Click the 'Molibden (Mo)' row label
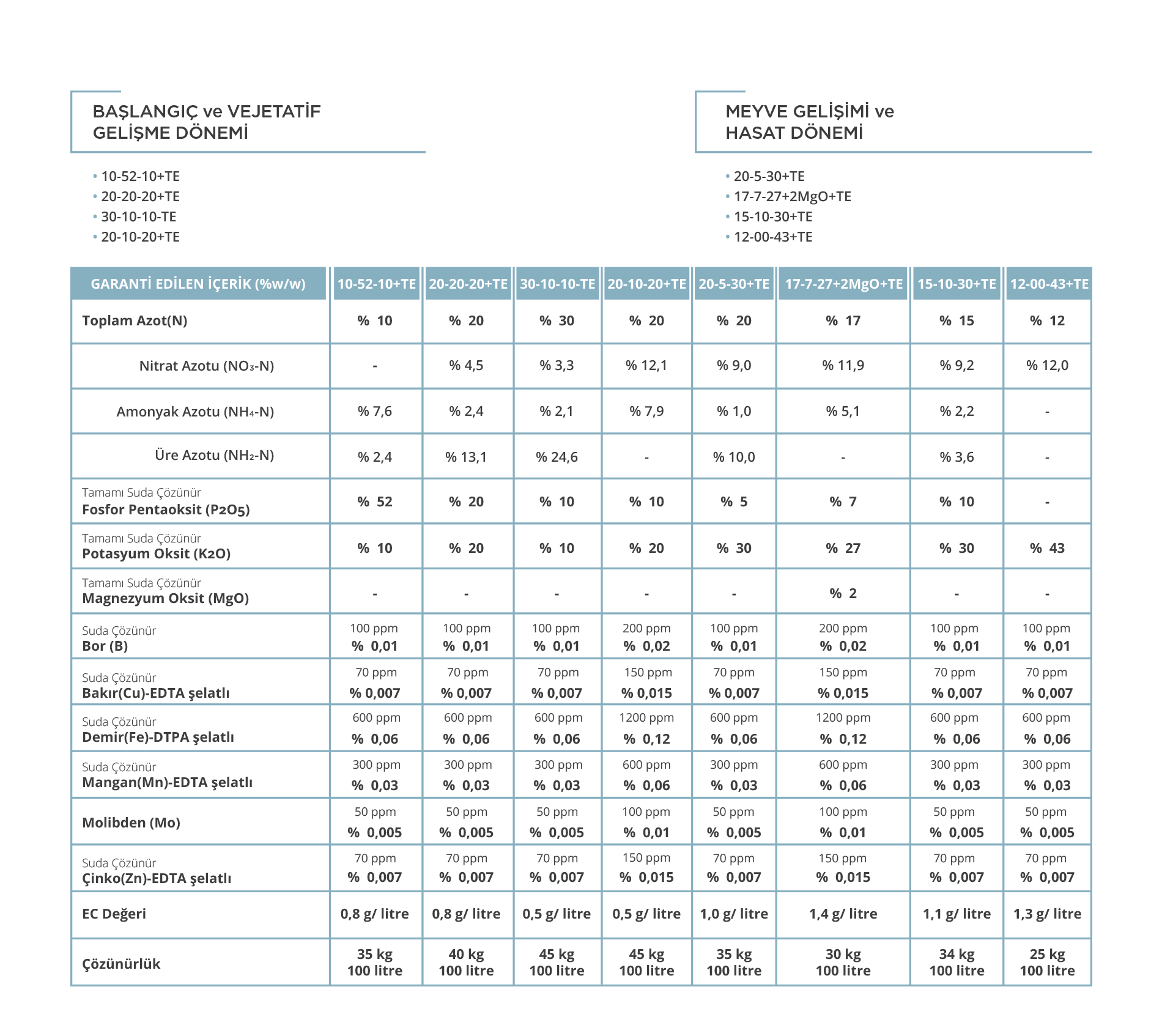The width and height of the screenshot is (1162, 1036). tap(131, 823)
